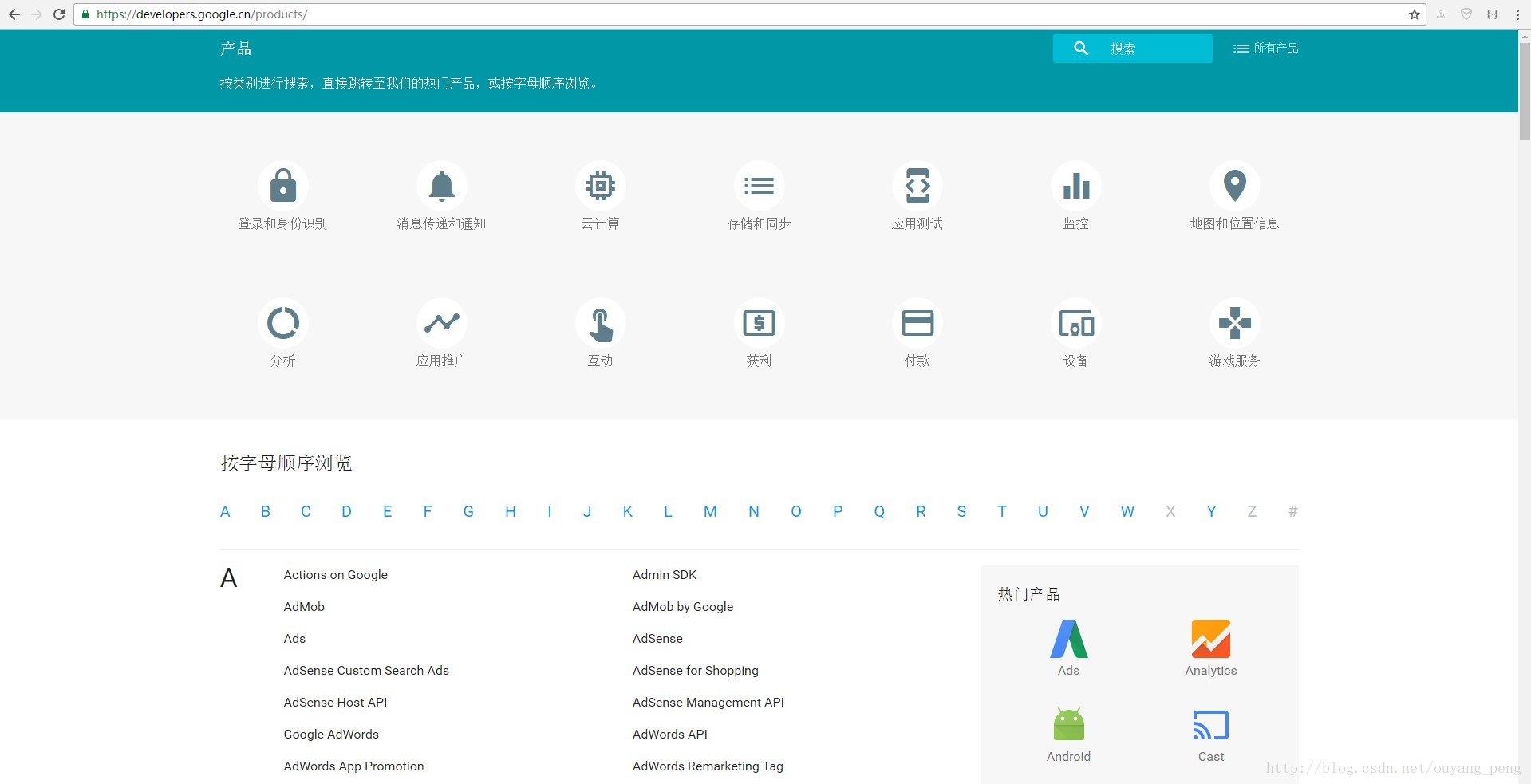The height and width of the screenshot is (784, 1531).
Task: Click the payments (付款) card icon
Action: click(x=917, y=323)
